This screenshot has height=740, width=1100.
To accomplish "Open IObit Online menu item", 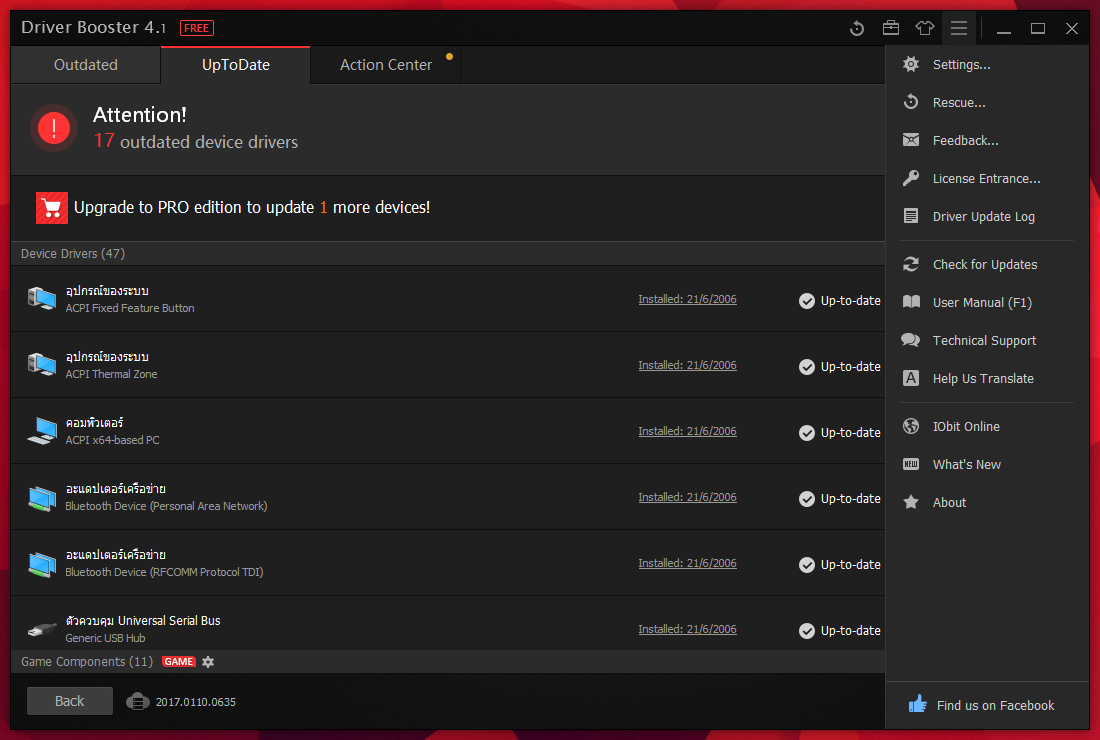I will (x=966, y=426).
